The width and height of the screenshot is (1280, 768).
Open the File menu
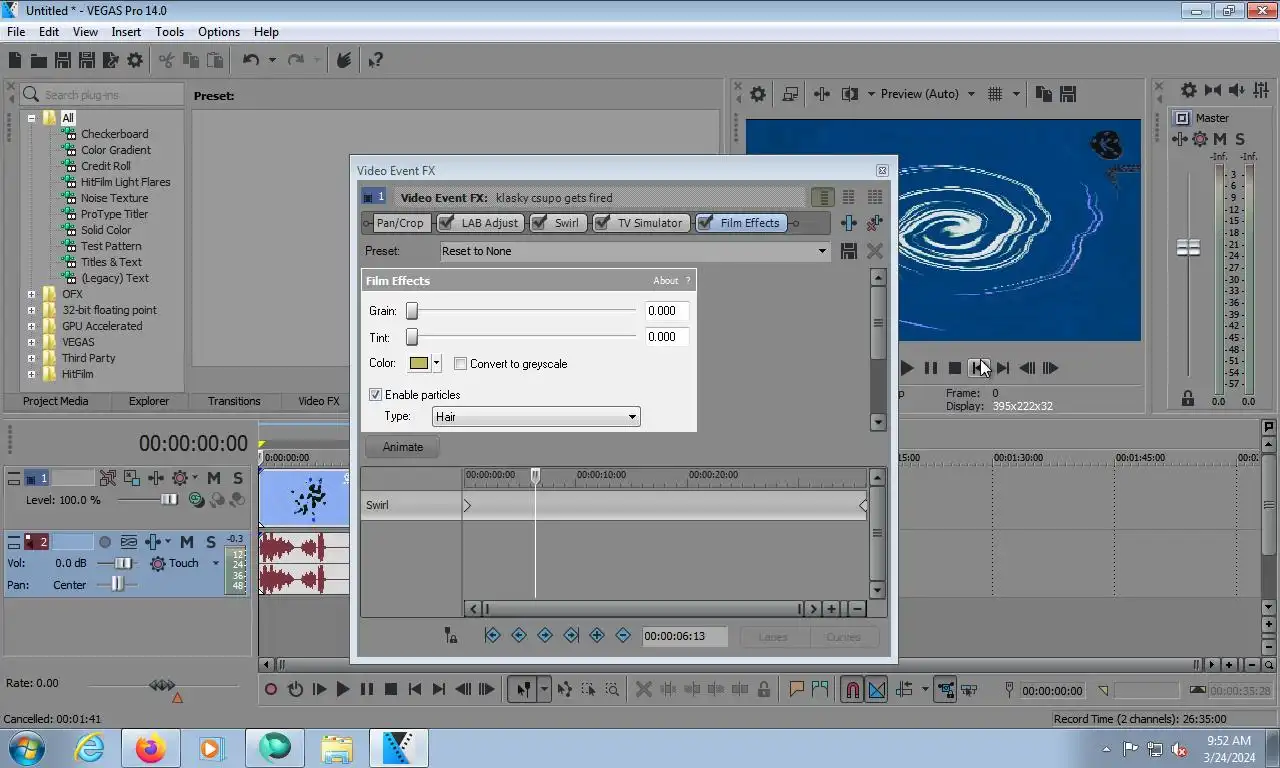[x=16, y=32]
